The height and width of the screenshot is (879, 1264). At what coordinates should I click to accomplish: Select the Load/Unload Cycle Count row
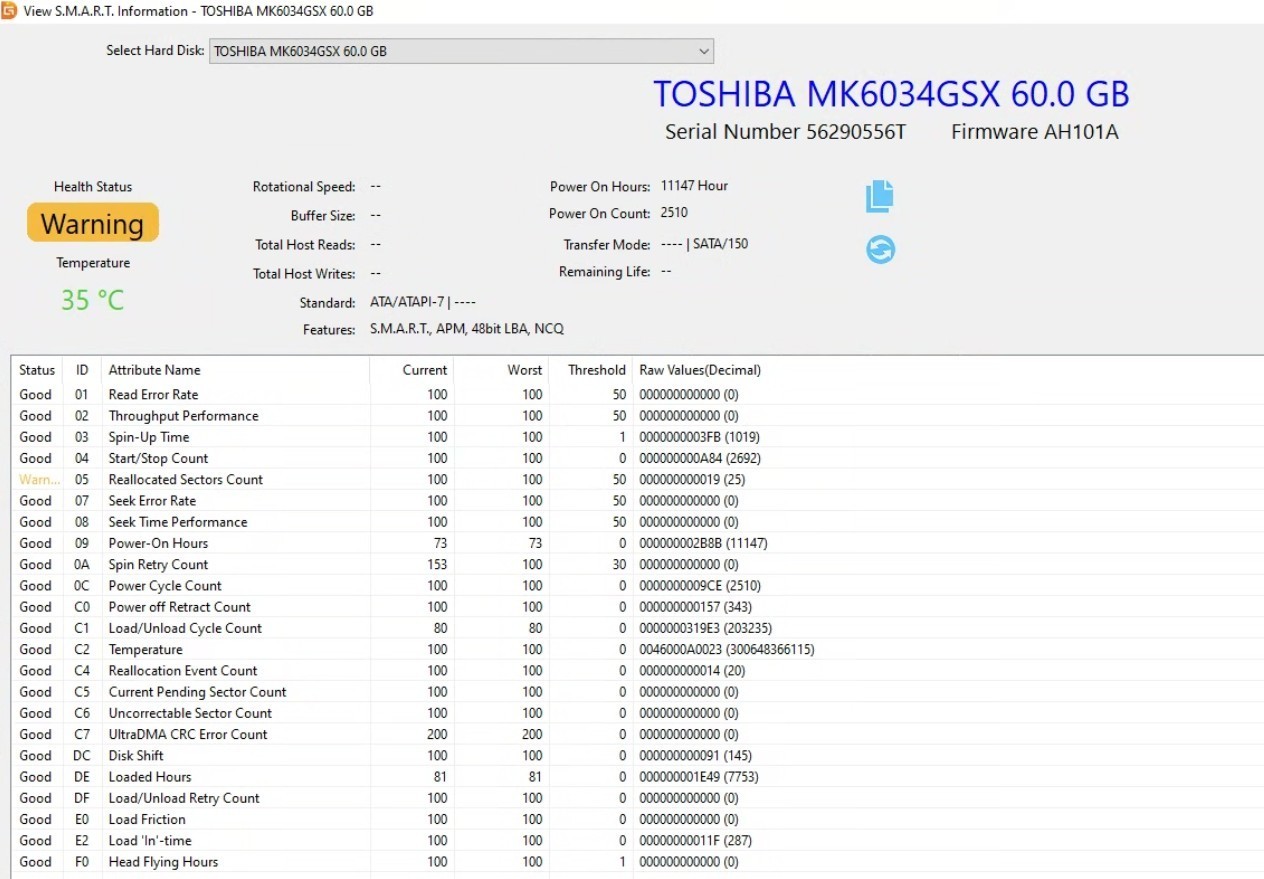(x=638, y=628)
